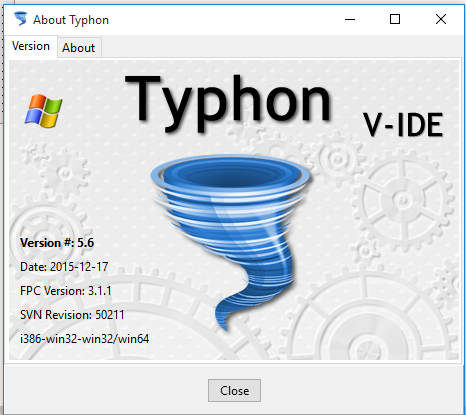
Task: Minimize the About Typhon window
Action: tap(350, 19)
